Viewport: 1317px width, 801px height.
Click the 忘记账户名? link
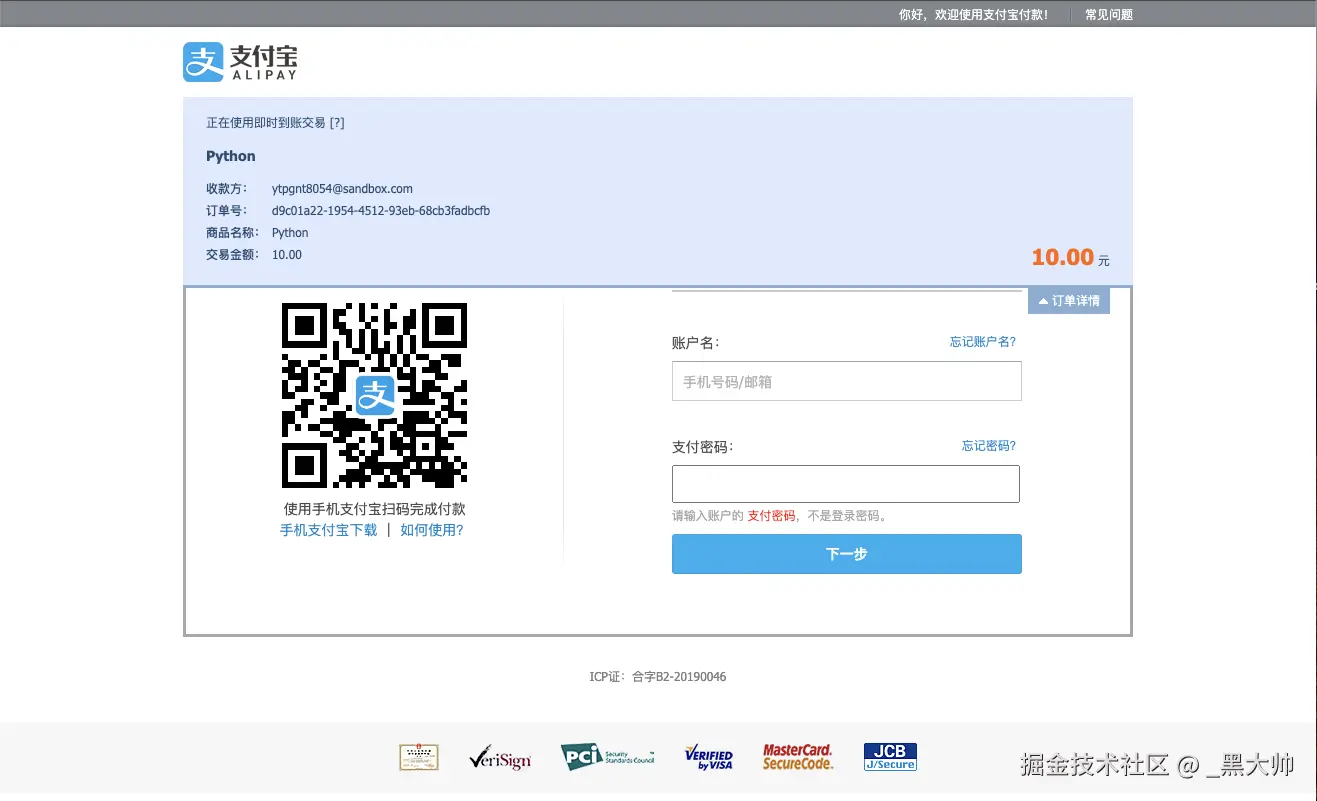pos(983,342)
